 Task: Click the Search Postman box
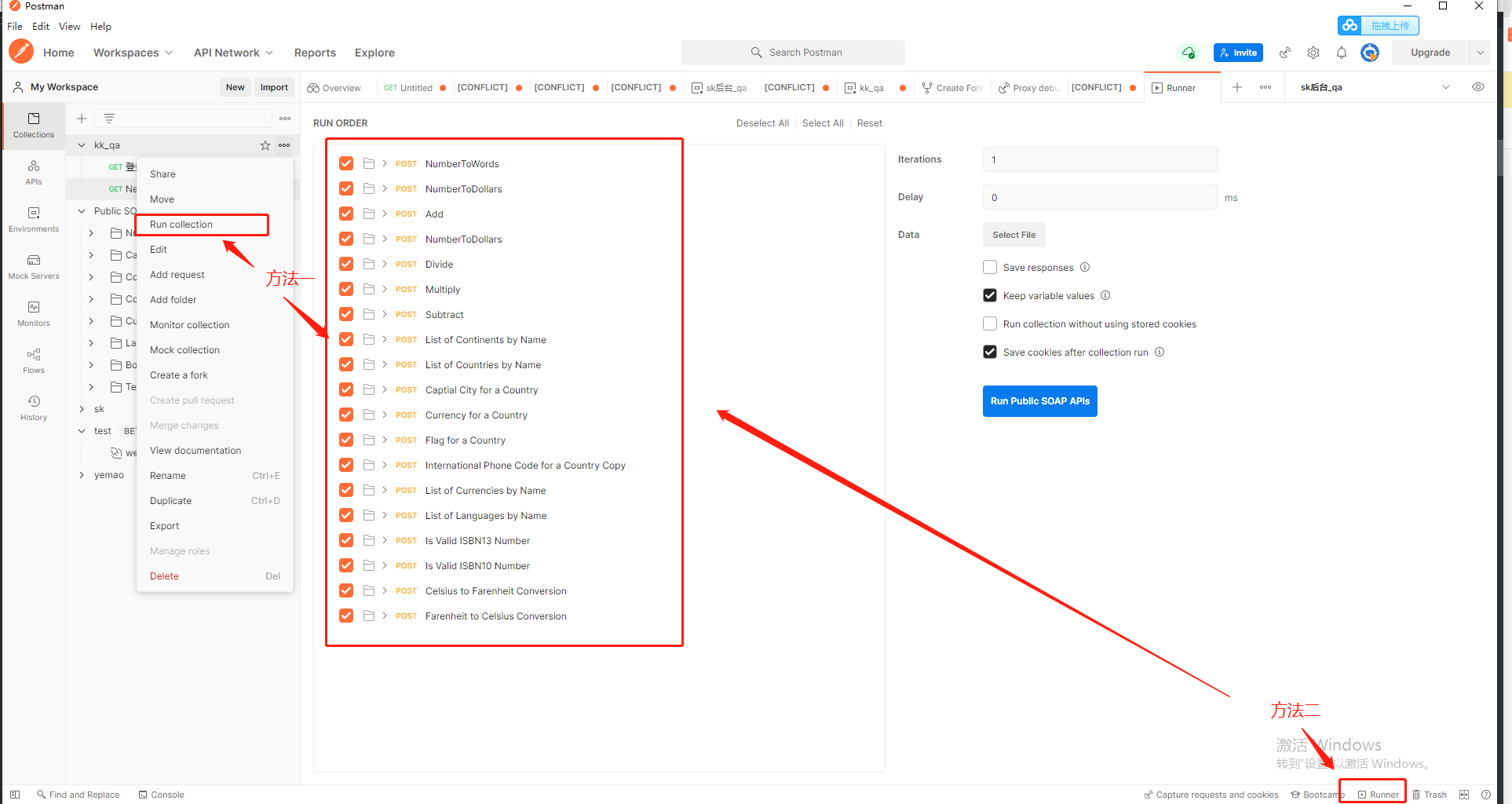coord(793,53)
